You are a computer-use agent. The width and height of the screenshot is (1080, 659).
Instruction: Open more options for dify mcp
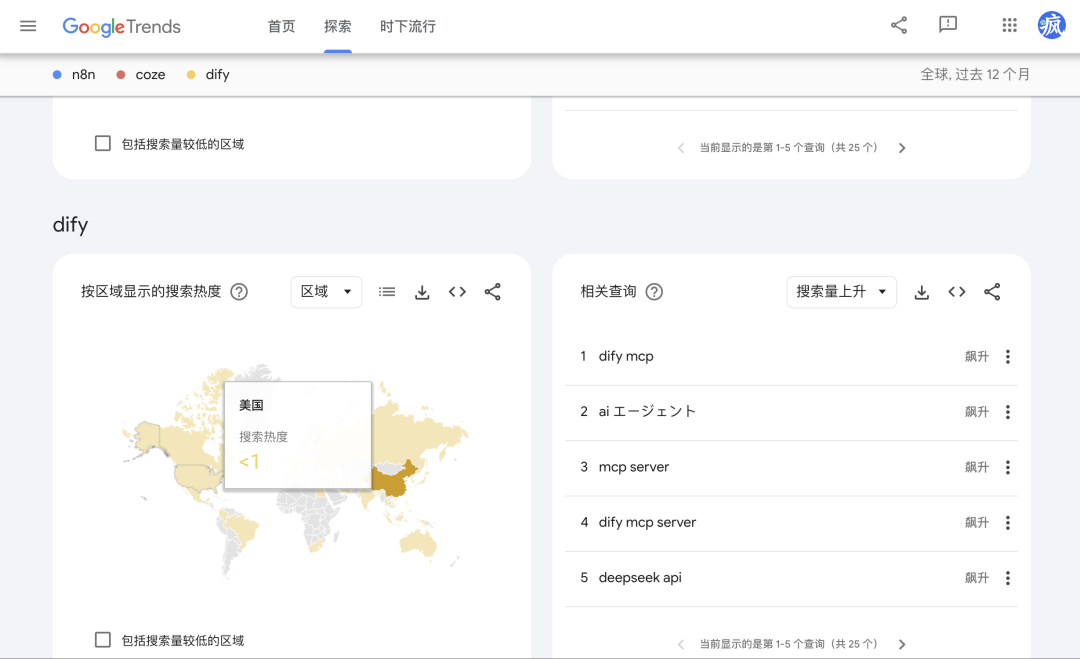coord(1007,357)
